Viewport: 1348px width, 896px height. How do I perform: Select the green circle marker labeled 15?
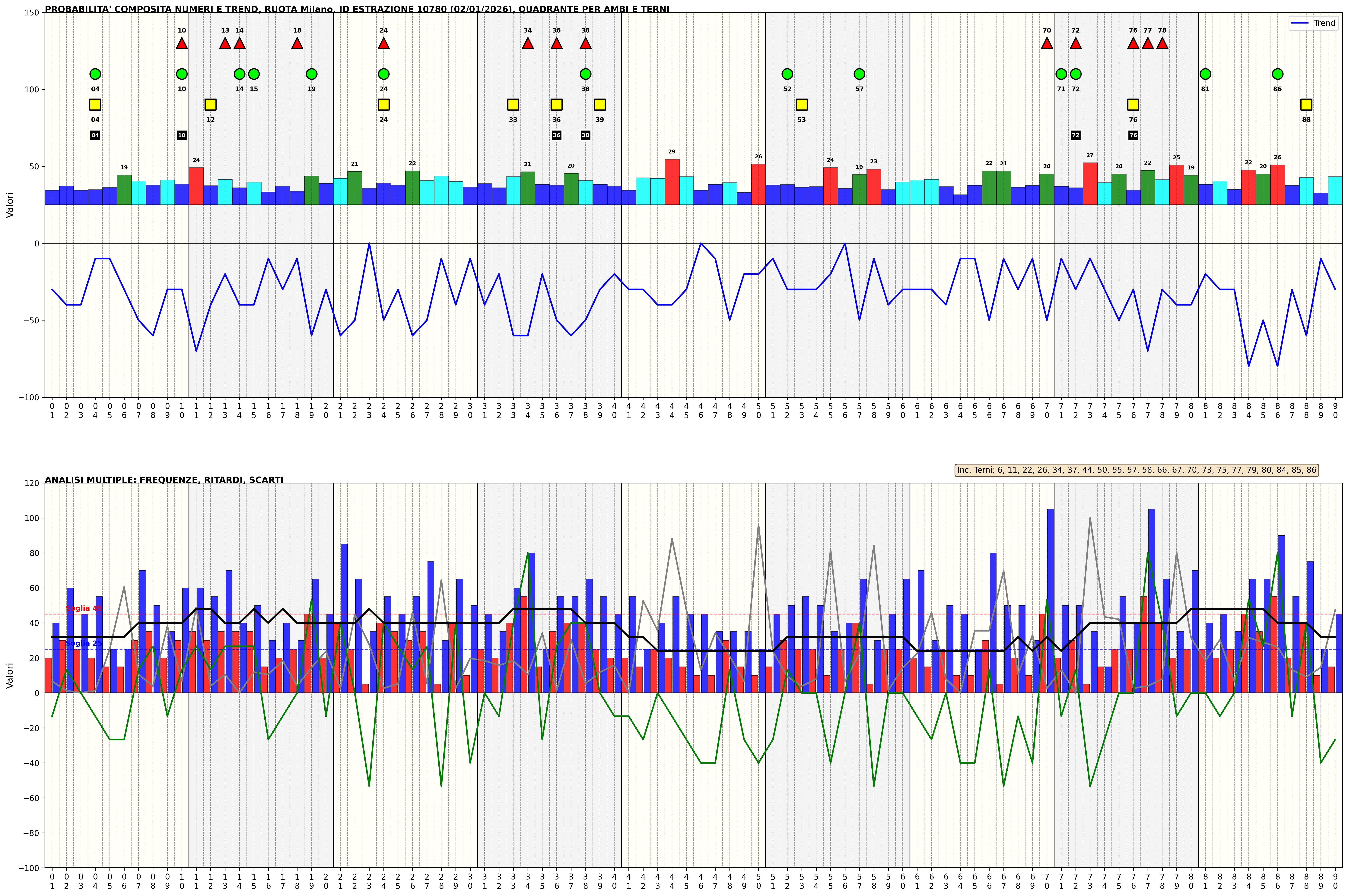coord(254,74)
